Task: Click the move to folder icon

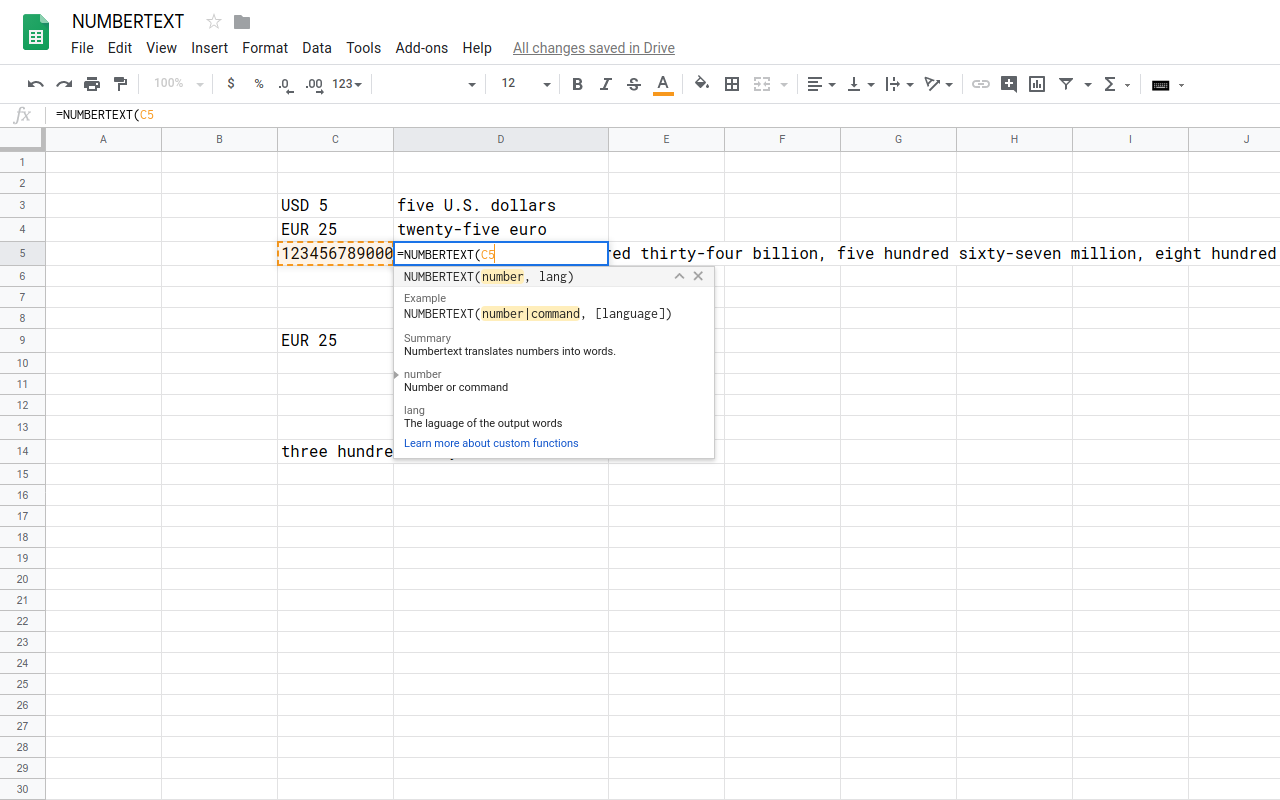Action: coord(242,22)
